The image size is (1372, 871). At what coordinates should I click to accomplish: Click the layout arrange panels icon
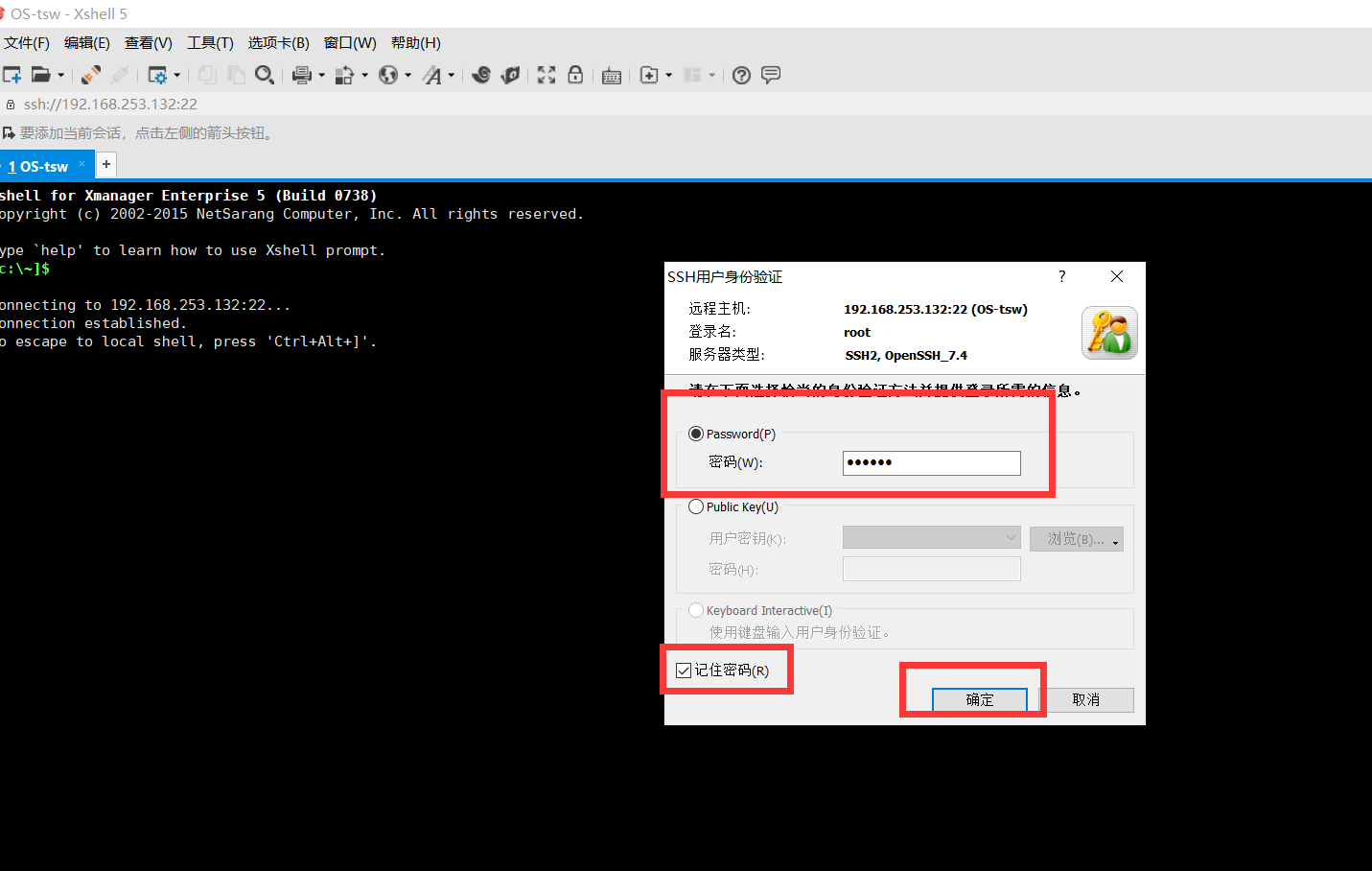pos(693,75)
